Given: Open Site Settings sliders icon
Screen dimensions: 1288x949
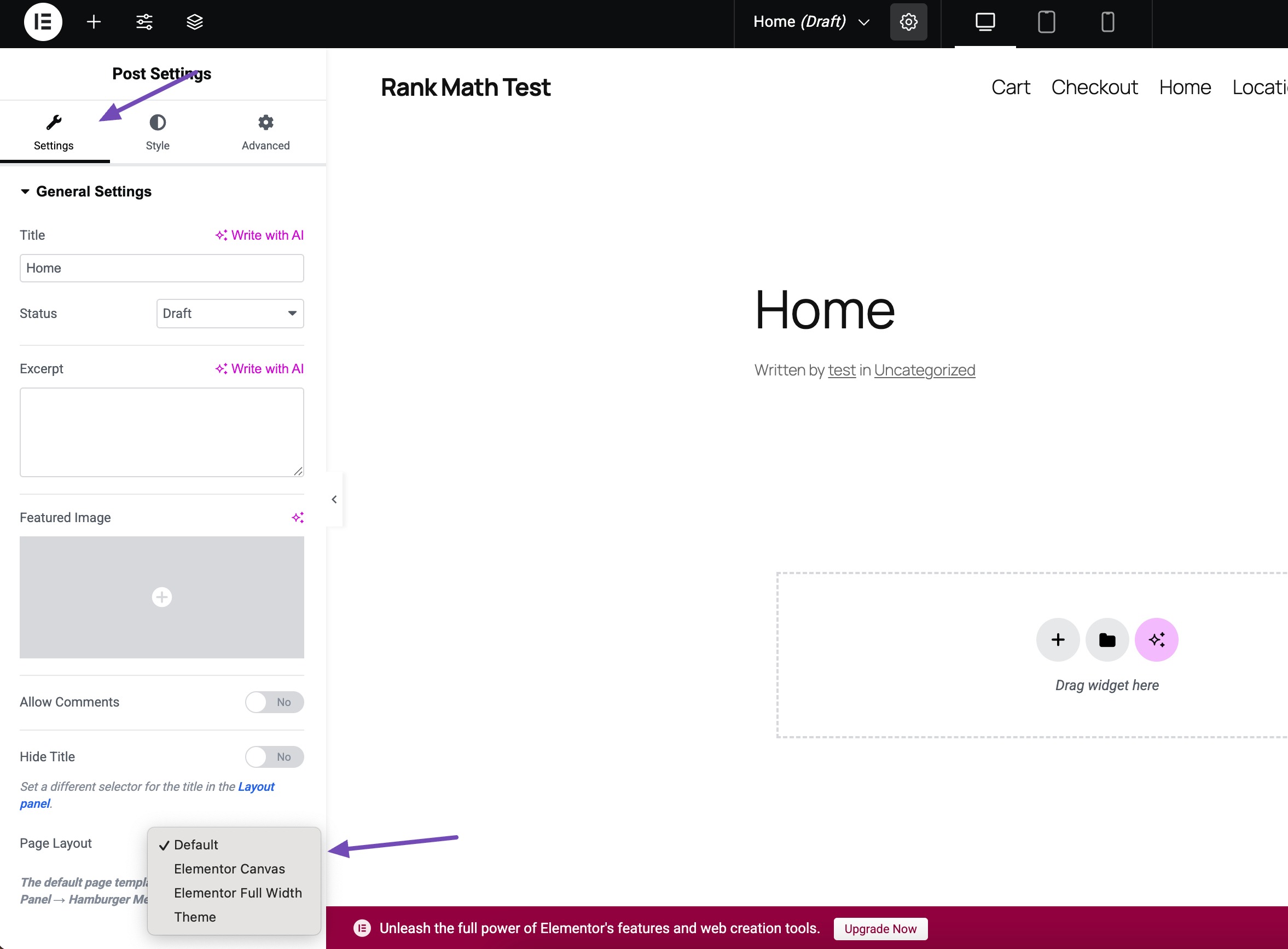Looking at the screenshot, I should click(x=144, y=22).
